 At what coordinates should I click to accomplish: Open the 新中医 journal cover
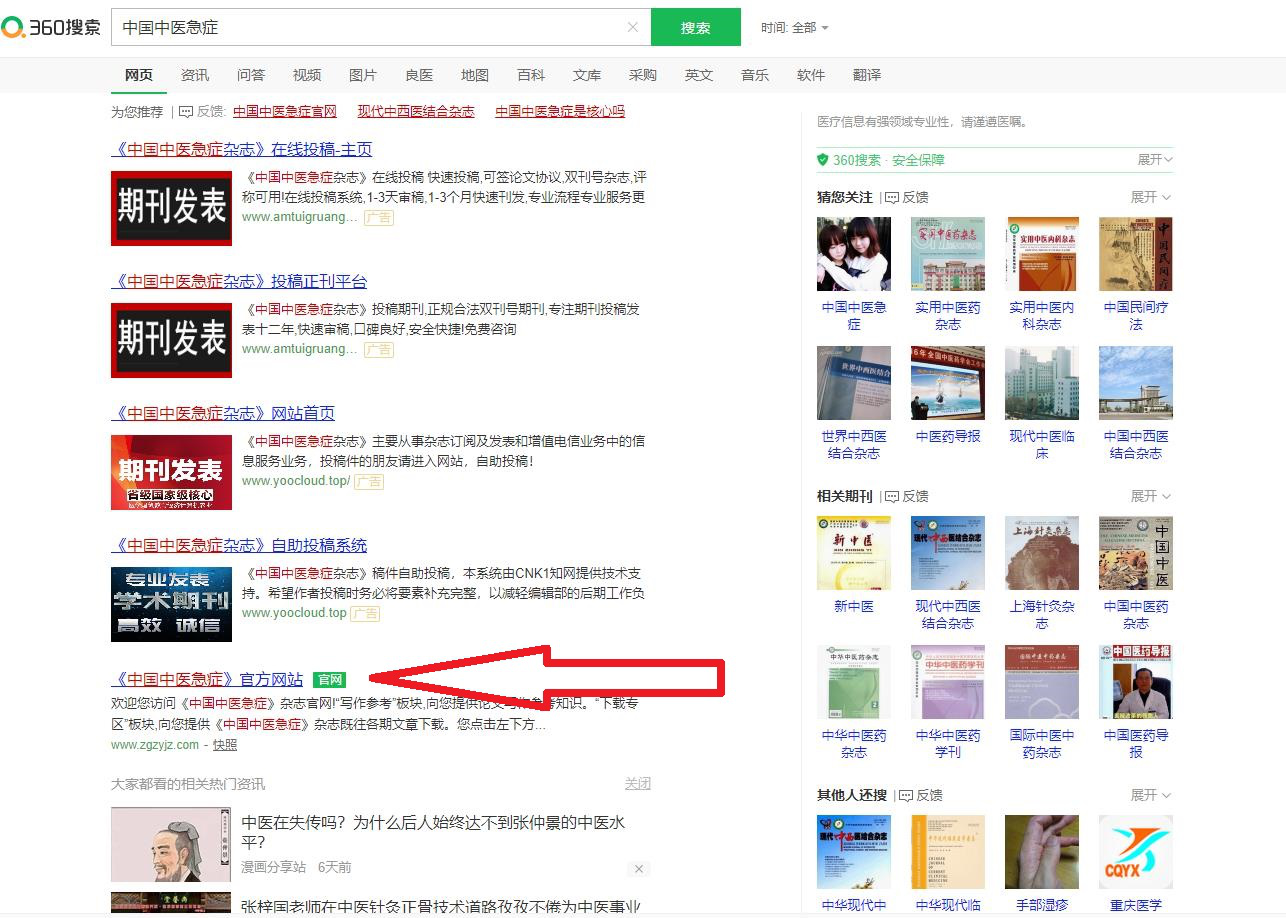[854, 553]
